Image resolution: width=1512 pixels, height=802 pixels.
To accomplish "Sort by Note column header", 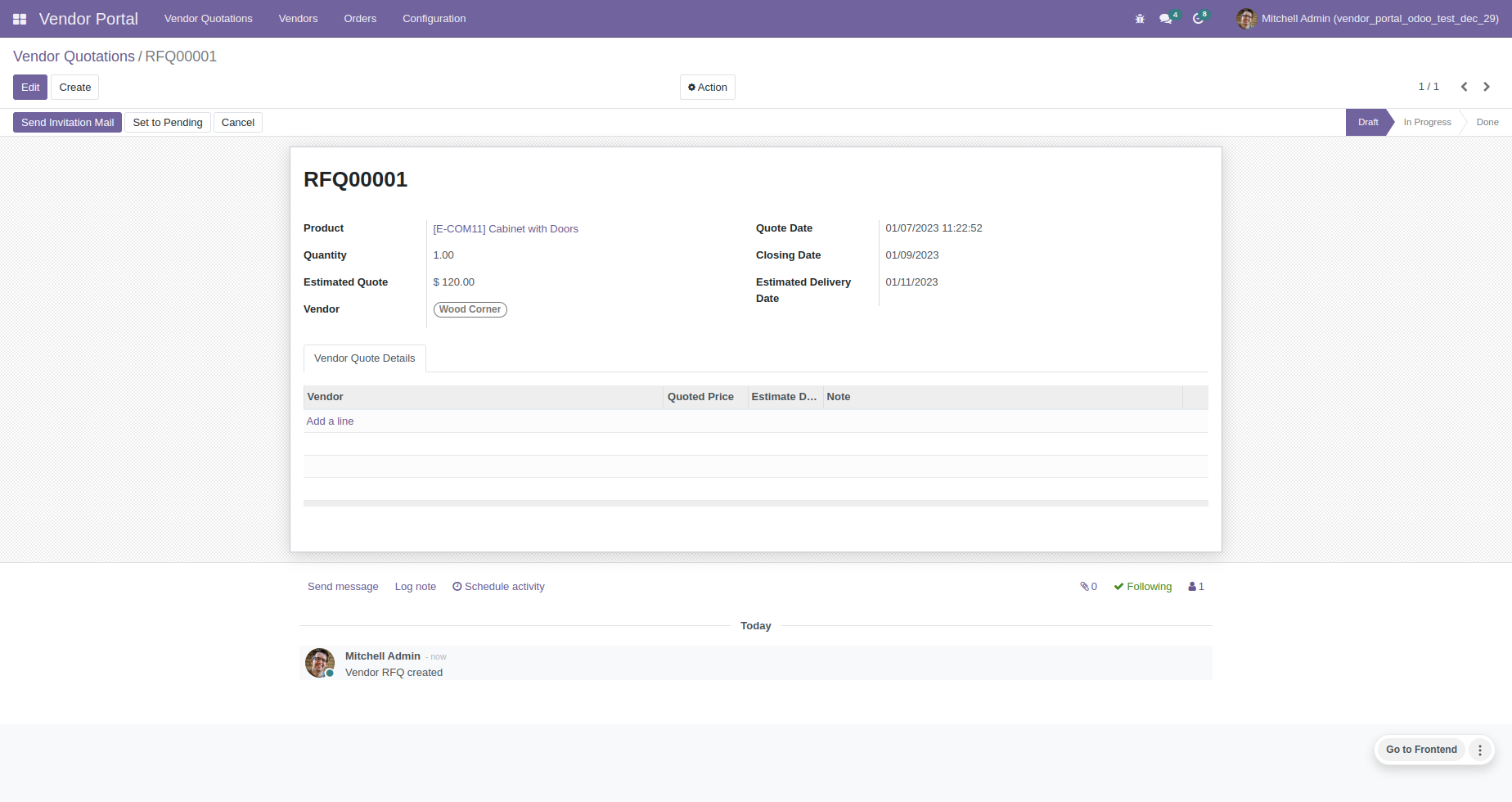I will tap(1002, 397).
